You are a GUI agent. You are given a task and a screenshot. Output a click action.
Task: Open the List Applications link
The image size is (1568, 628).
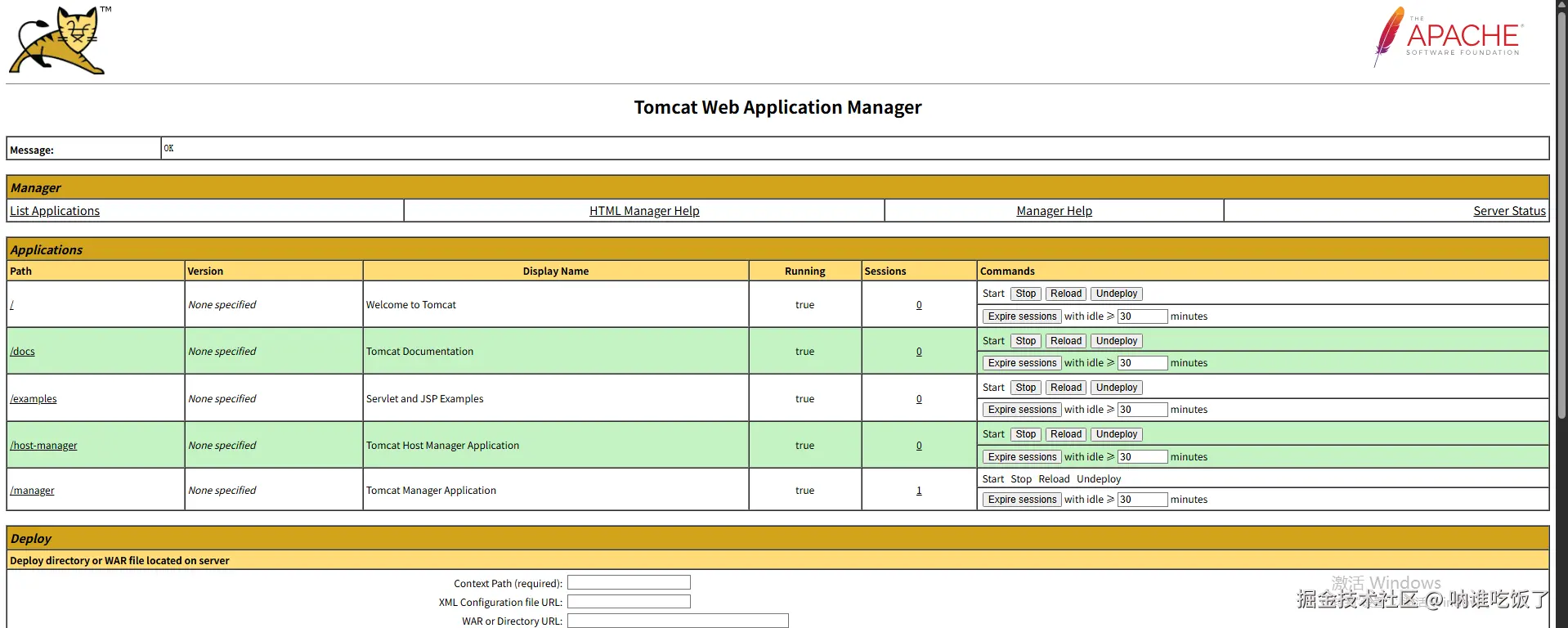55,211
